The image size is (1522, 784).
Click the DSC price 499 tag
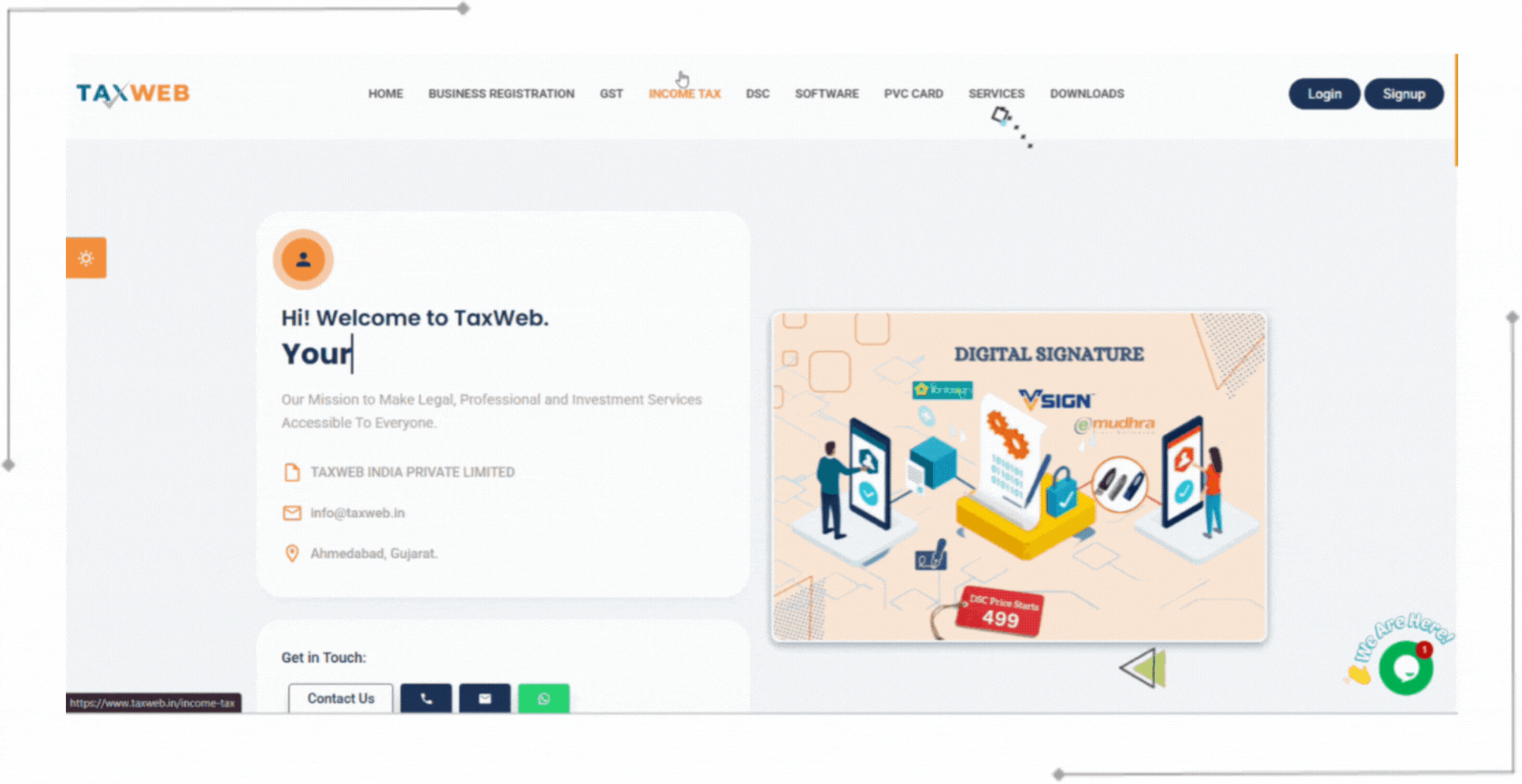(x=1001, y=612)
